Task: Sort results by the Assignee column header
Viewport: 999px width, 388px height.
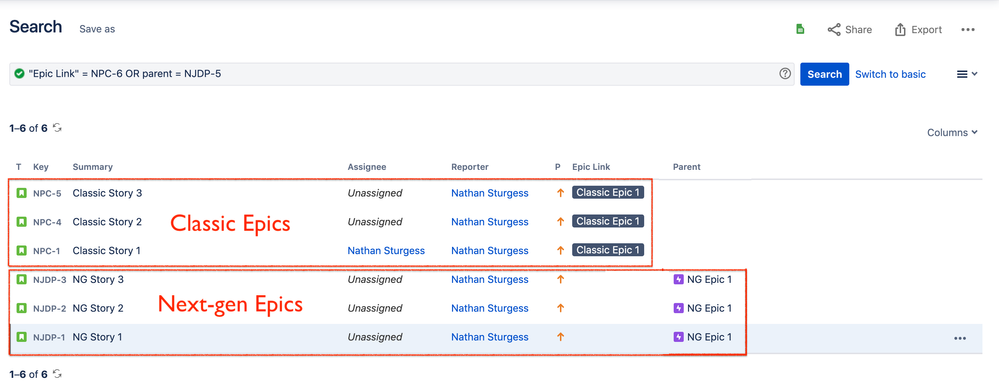Action: (x=366, y=167)
